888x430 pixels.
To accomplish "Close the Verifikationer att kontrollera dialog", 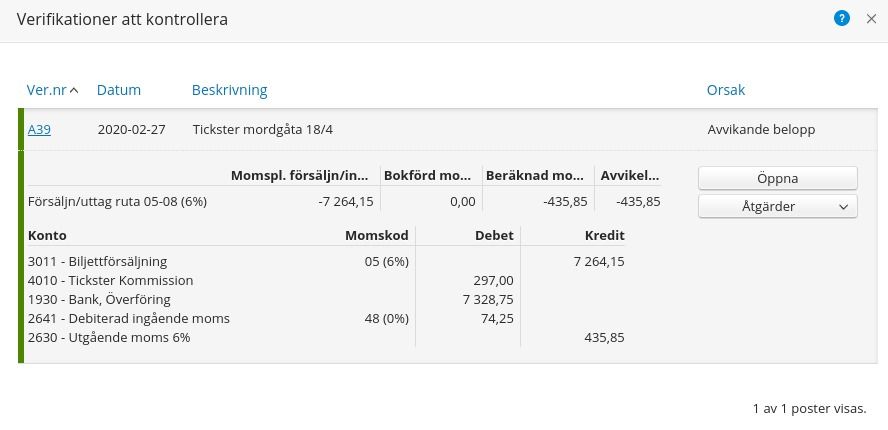I will (871, 18).
